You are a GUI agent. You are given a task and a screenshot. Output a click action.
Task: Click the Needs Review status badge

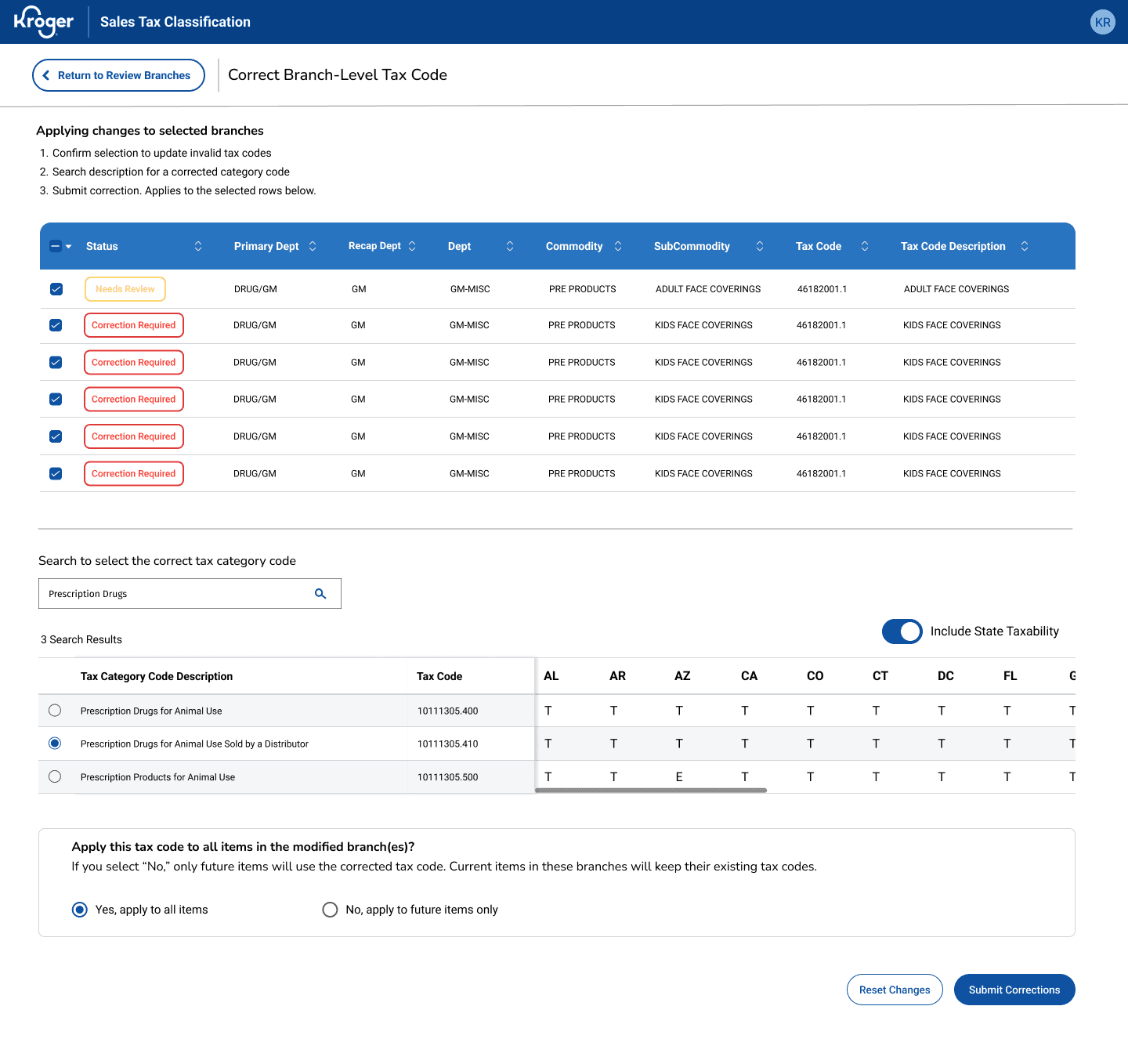point(125,289)
